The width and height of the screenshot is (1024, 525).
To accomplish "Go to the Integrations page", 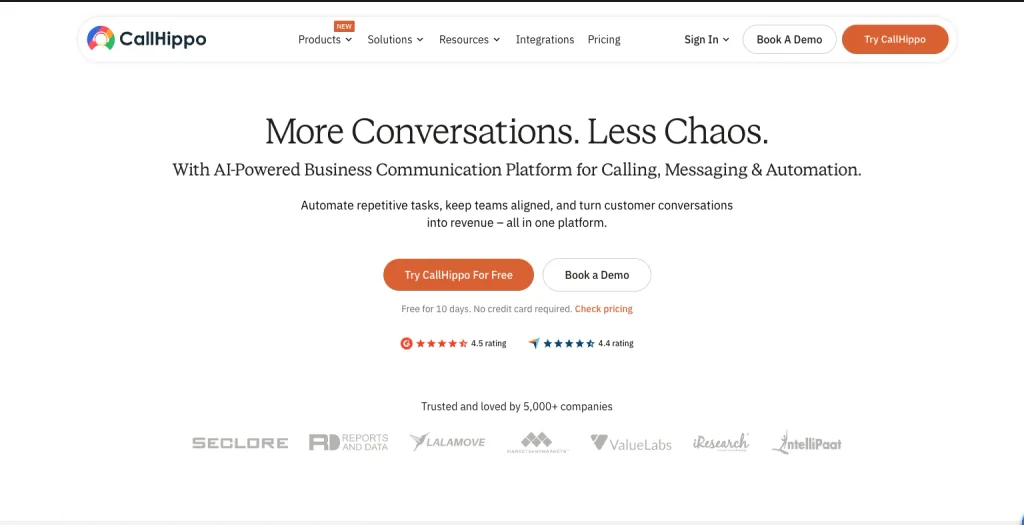I will coord(545,39).
